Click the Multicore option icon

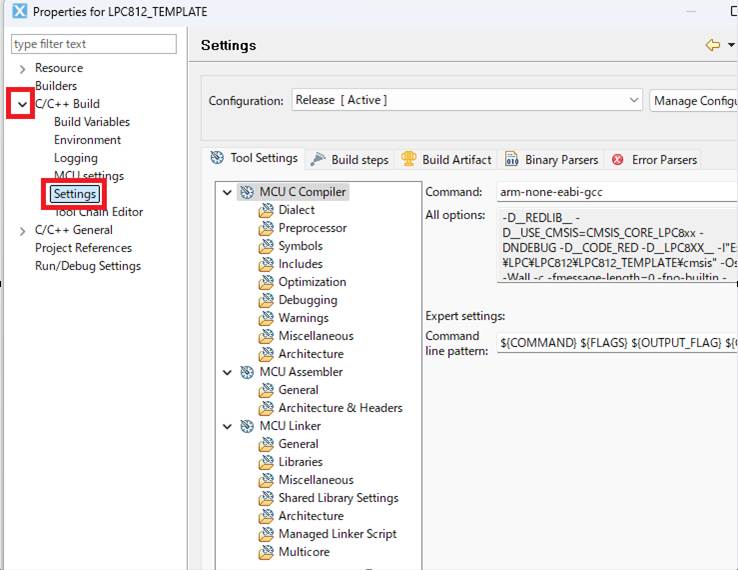tap(266, 552)
